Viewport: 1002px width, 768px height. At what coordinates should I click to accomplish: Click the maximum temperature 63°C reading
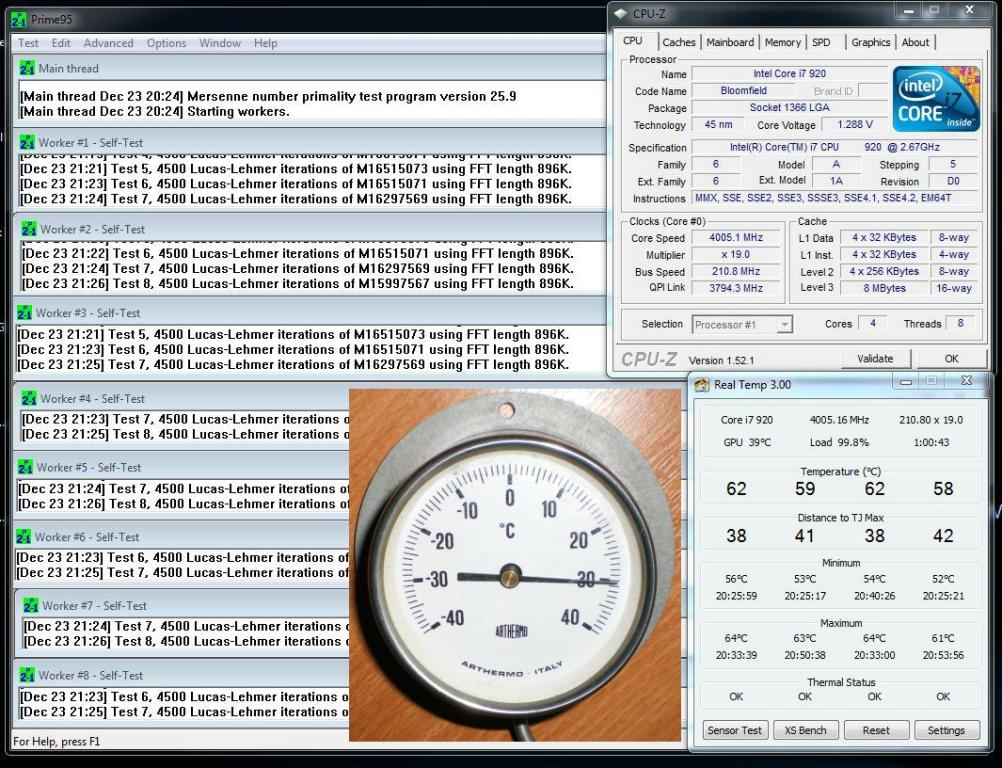tap(805, 638)
